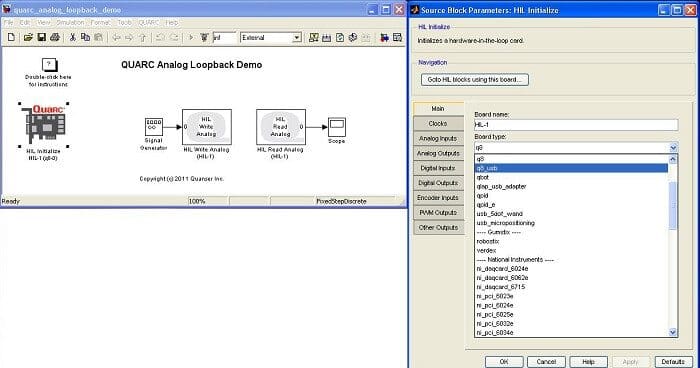The width and height of the screenshot is (700, 368).
Task: Click the Copy toolbar icon
Action: point(85,38)
